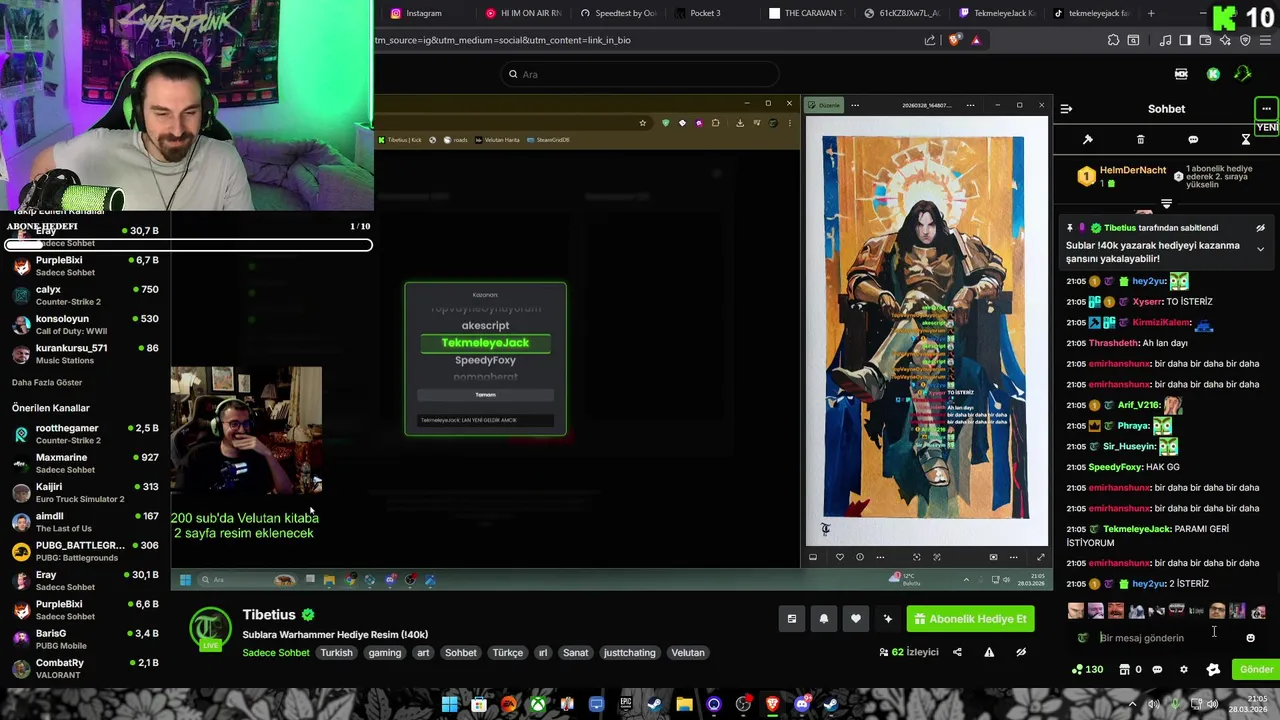Collapse the Sohbet chat panel arrow icon
Viewport: 1280px width, 720px height.
[x=1066, y=109]
